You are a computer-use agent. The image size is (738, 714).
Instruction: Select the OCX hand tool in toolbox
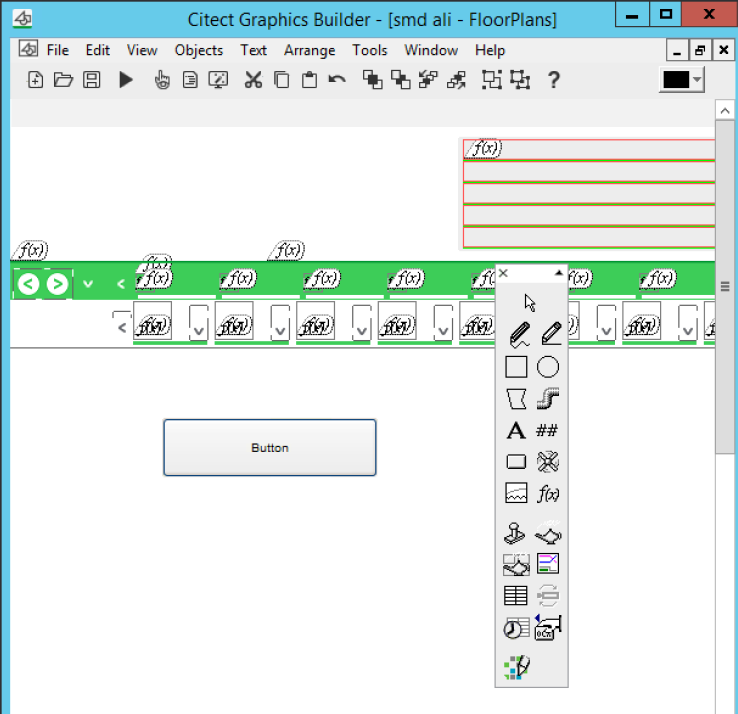click(x=548, y=627)
